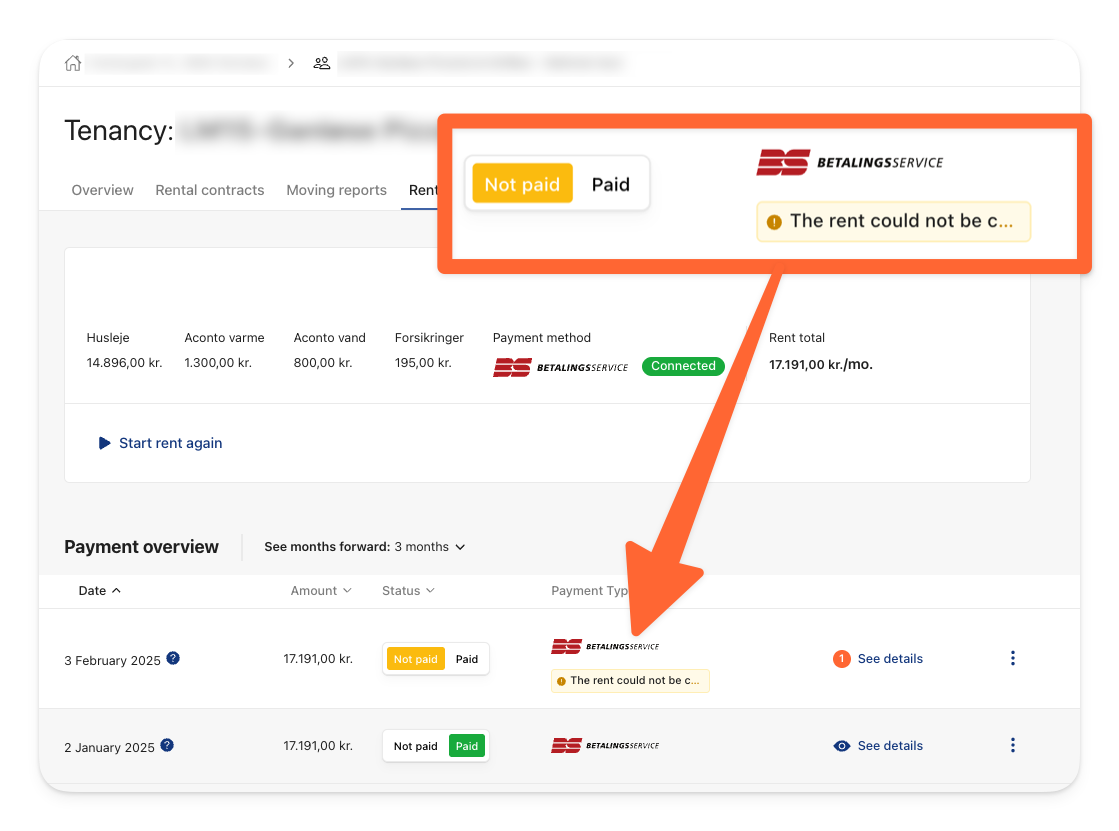1119x831 pixels.
Task: Click the play icon beside Start rent again
Action: point(104,443)
